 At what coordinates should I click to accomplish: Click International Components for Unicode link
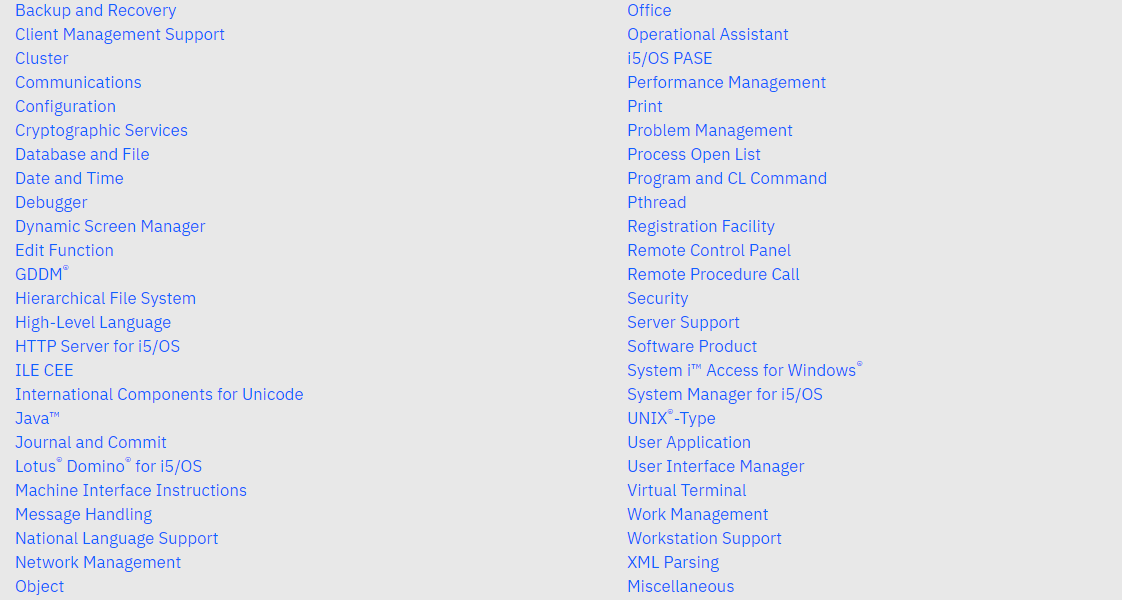point(159,395)
